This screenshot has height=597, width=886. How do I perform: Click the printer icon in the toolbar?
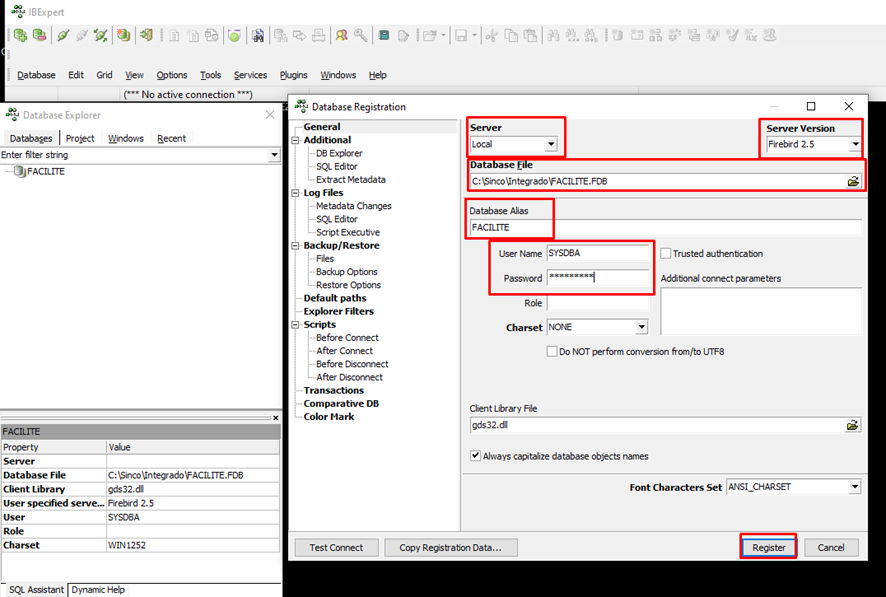(x=318, y=35)
